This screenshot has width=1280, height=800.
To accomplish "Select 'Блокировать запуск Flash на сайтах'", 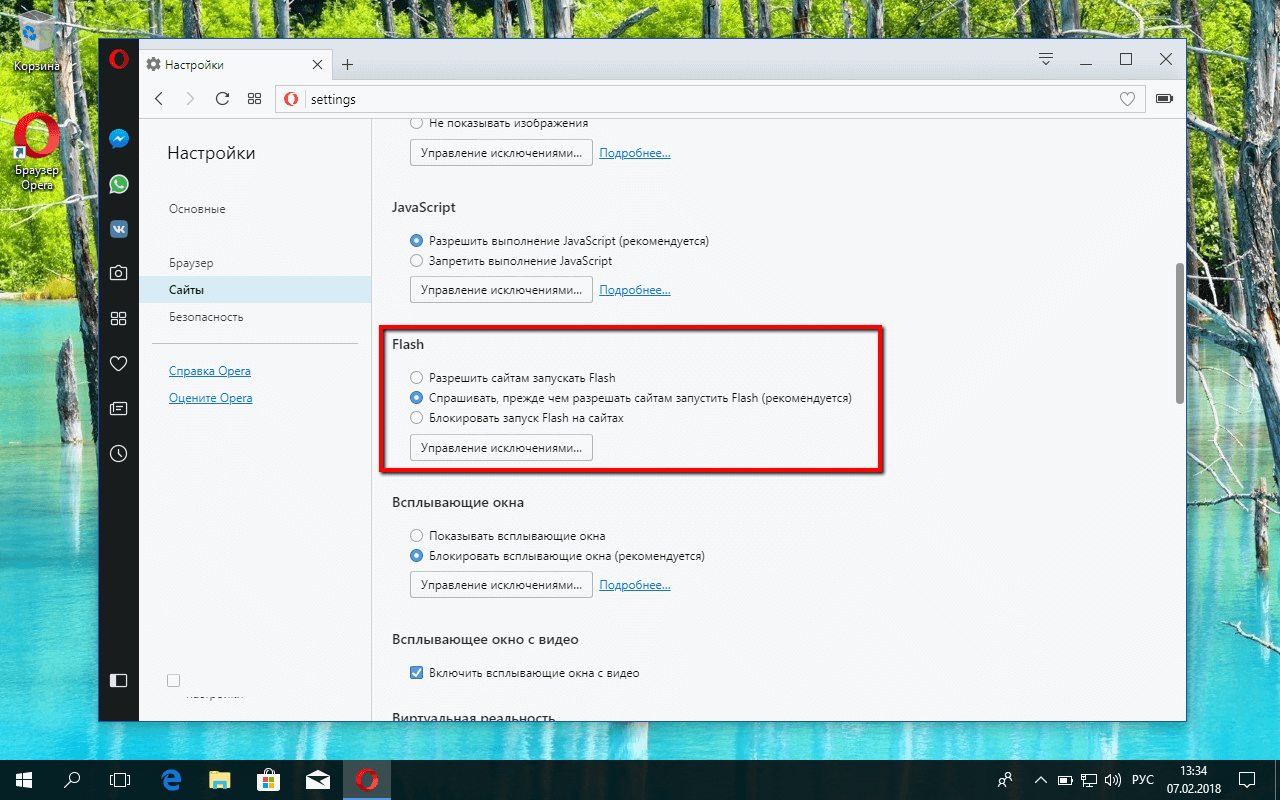I will click(x=416, y=417).
